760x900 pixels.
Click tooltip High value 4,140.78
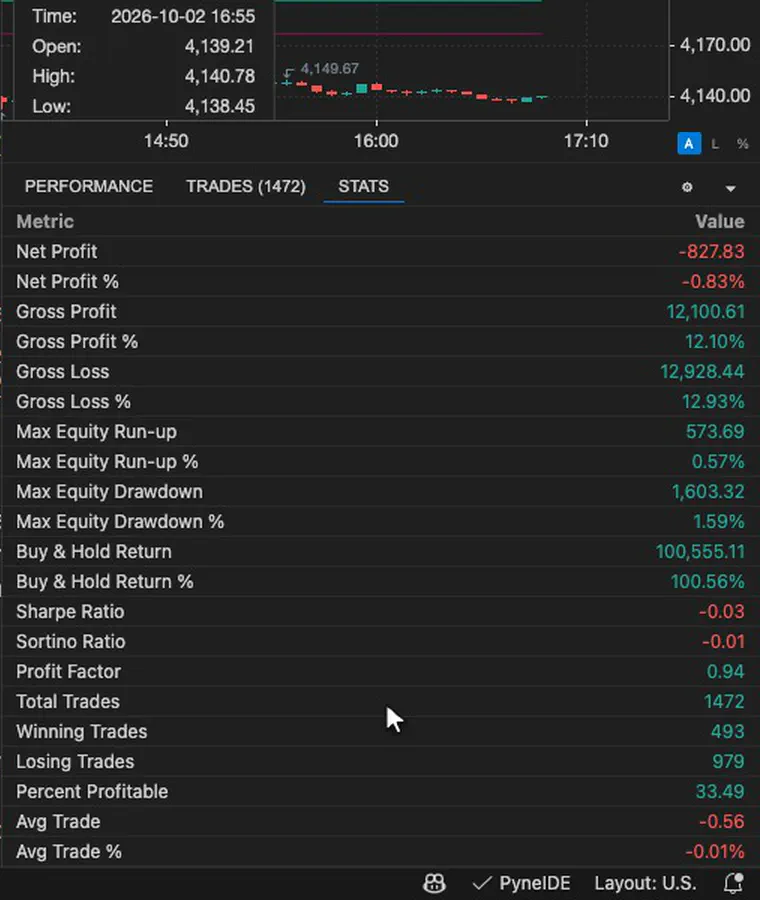220,76
